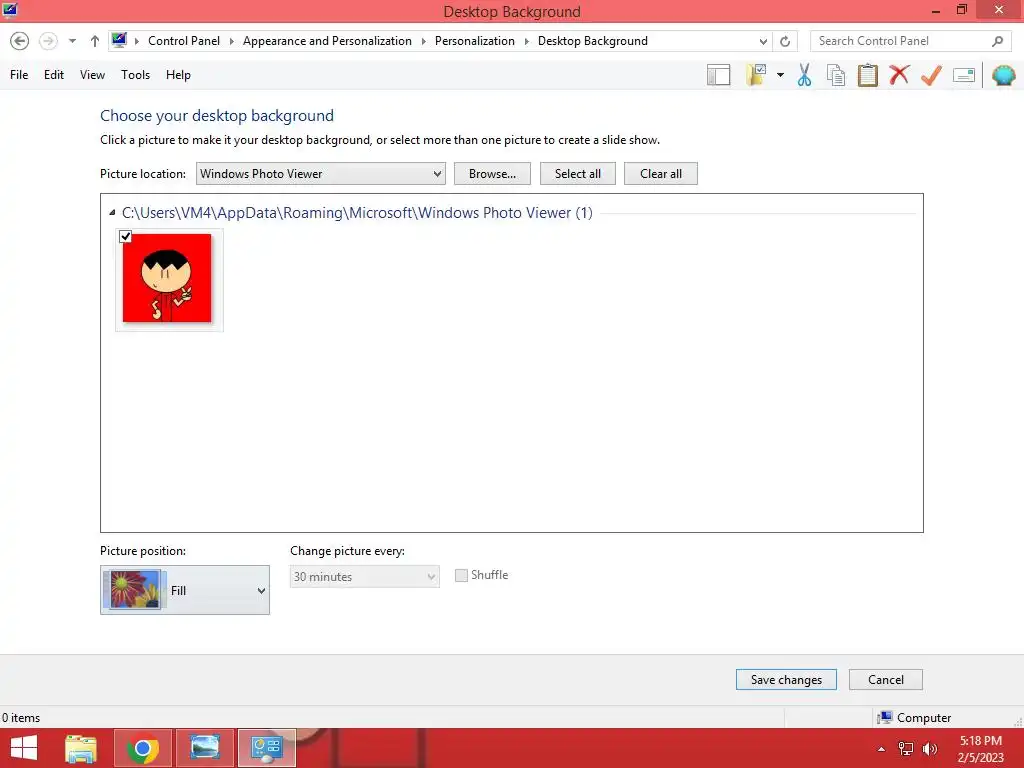Click the network tray icon

pyautogui.click(x=906, y=749)
